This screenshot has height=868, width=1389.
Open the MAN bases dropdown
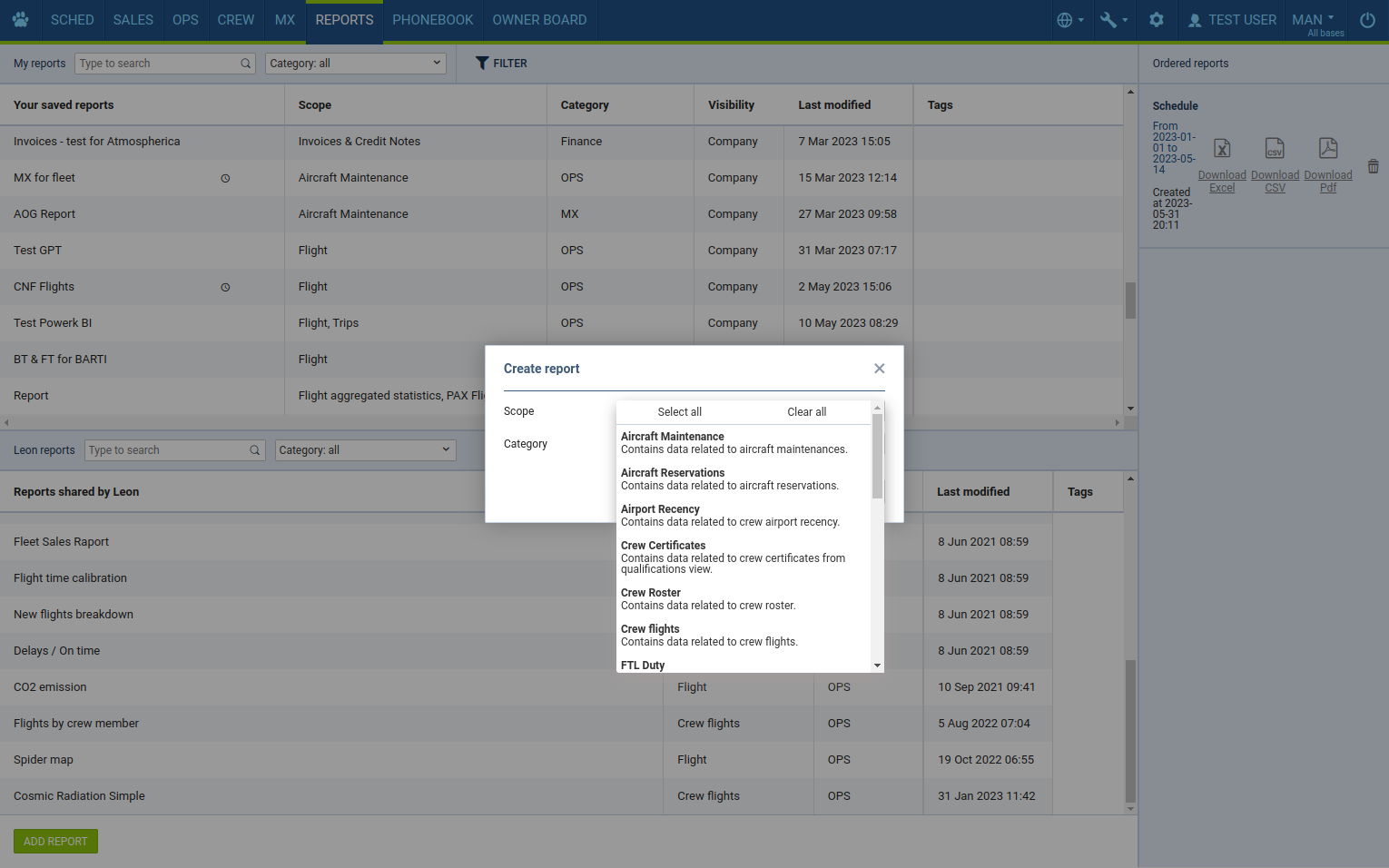pyautogui.click(x=1316, y=20)
